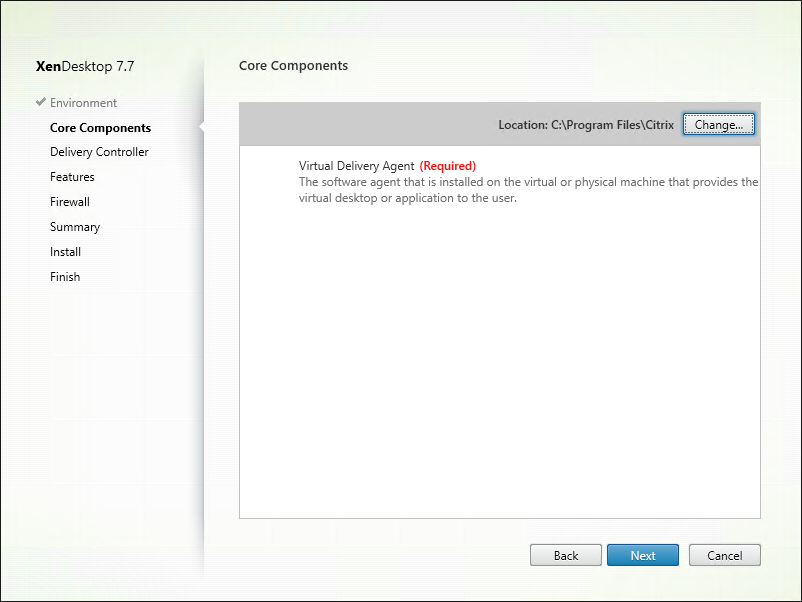Click the Environment checkmark icon
Screen dimensions: 802x602
[x=41, y=102]
